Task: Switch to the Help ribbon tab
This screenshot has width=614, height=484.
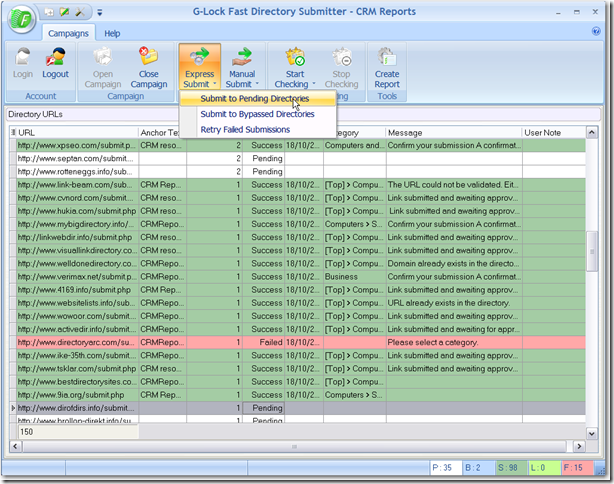Action: pyautogui.click(x=112, y=33)
